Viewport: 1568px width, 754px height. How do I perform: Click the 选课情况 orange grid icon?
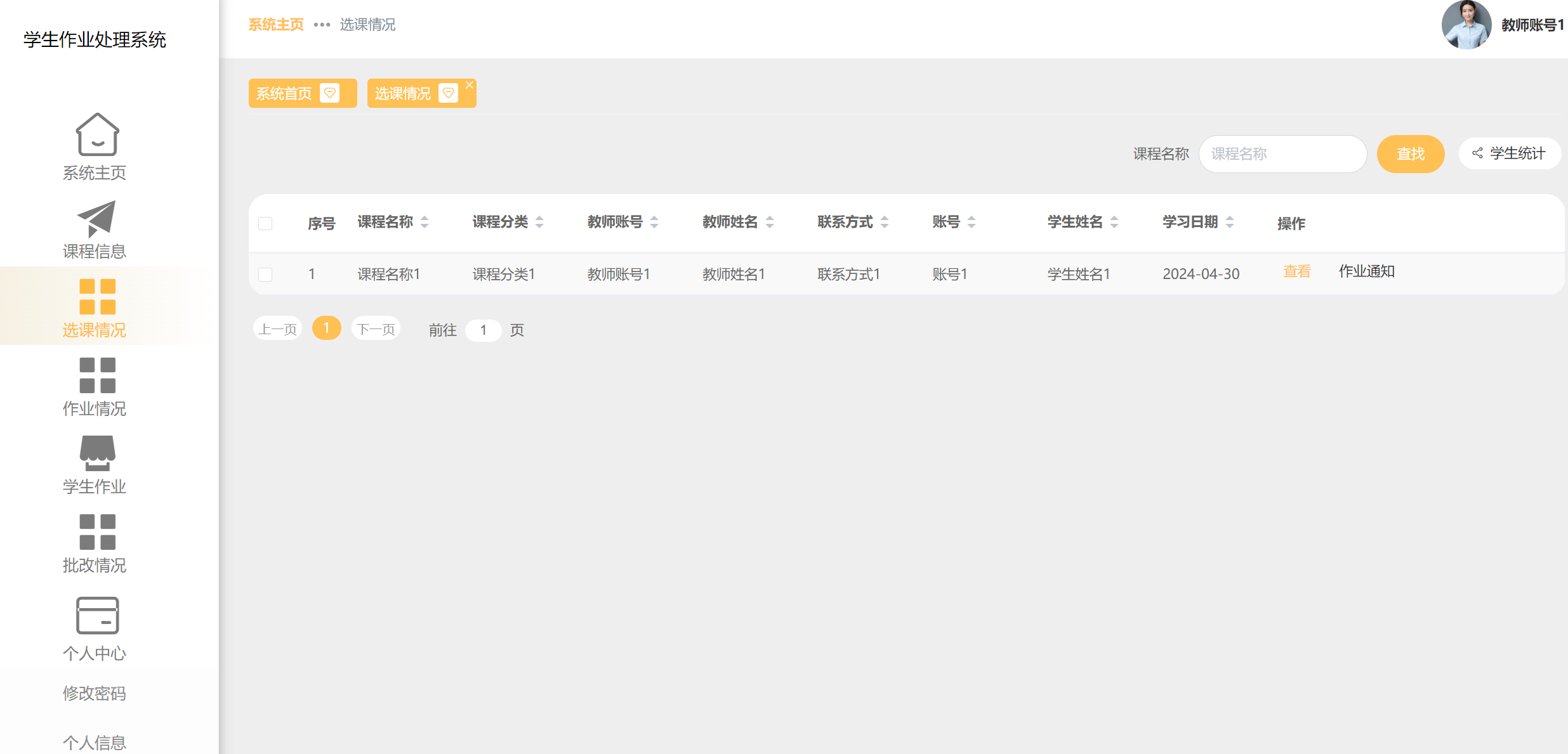(96, 296)
